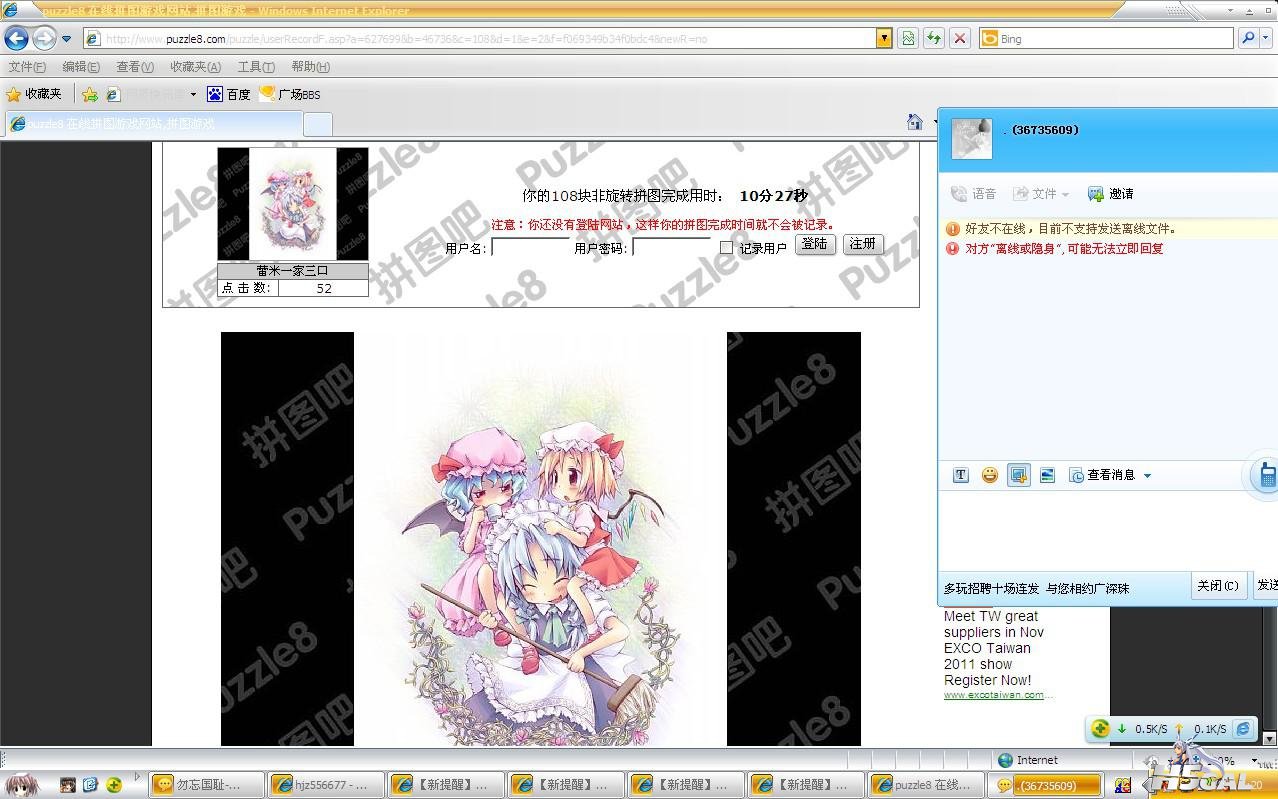This screenshot has height=799, width=1278.
Task: Click the compatibility view page icon
Action: point(908,39)
